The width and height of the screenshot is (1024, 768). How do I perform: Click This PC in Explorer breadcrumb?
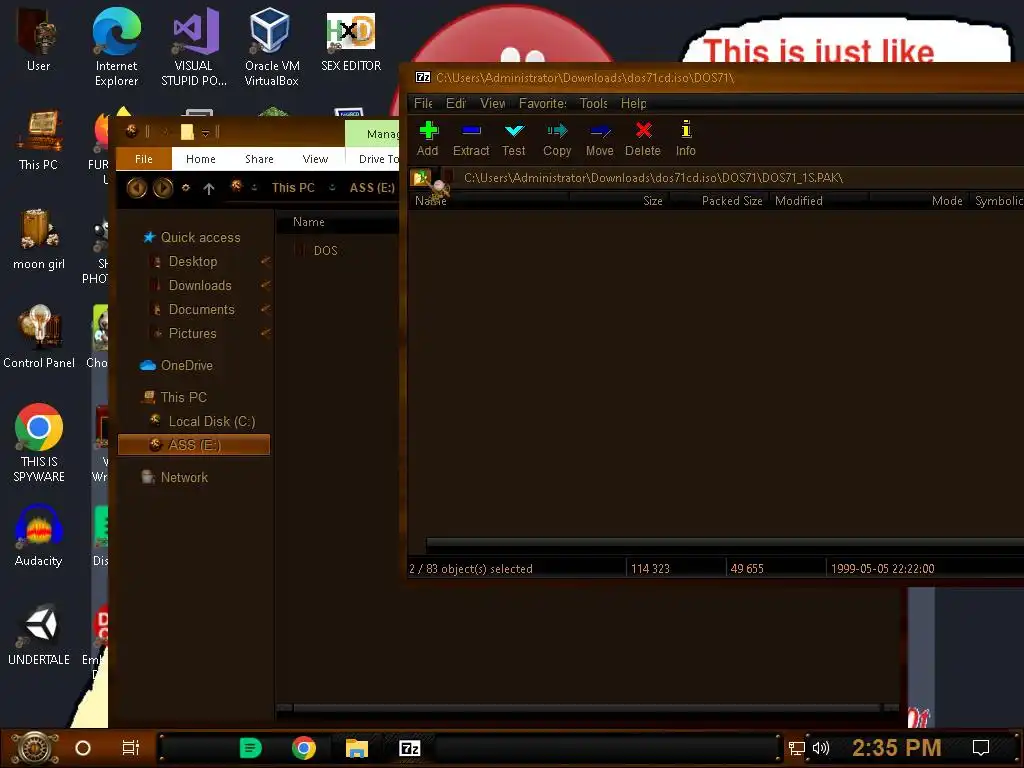click(x=293, y=188)
